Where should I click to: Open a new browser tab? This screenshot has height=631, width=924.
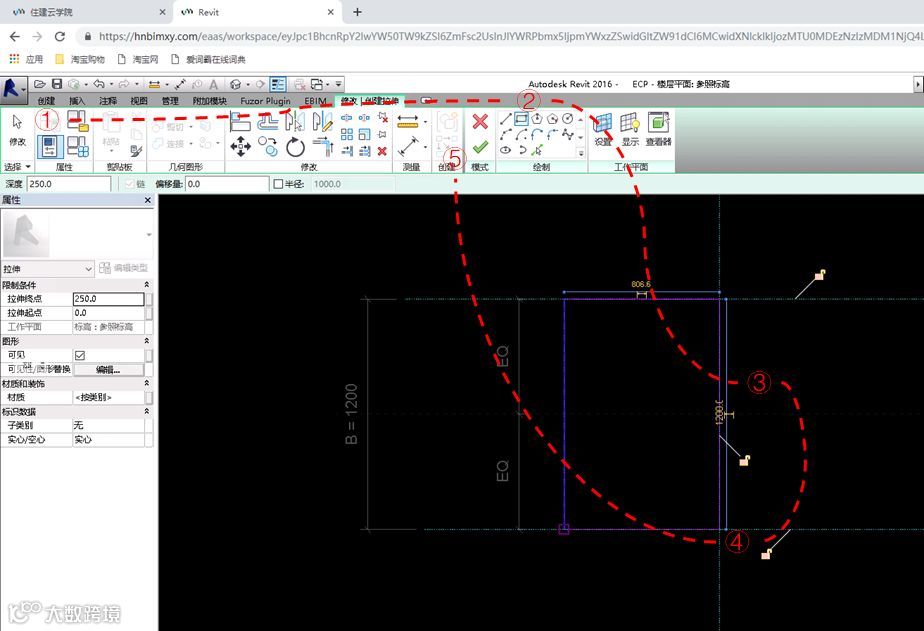[x=357, y=12]
